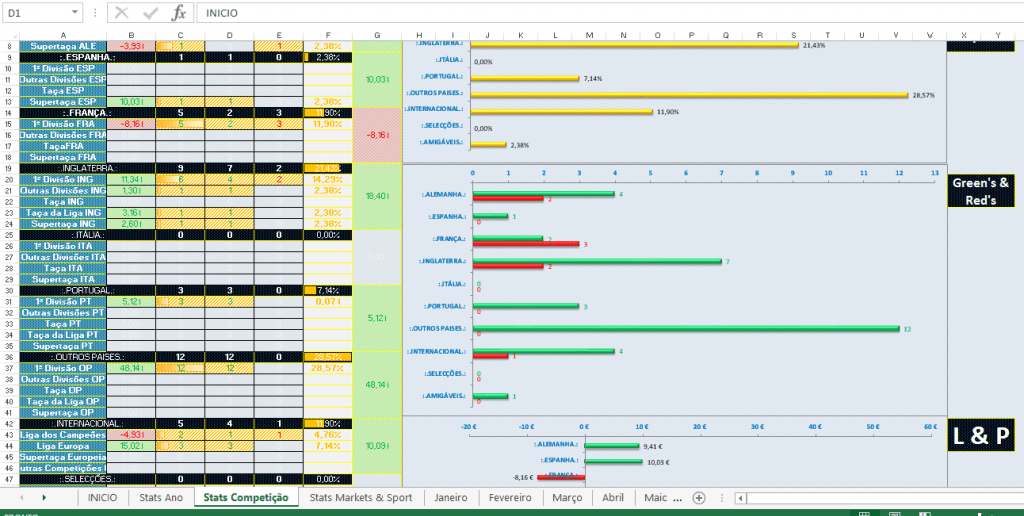Select the 1ª Divisão PT cell
Image resolution: width=1024 pixels, height=516 pixels.
63,302
